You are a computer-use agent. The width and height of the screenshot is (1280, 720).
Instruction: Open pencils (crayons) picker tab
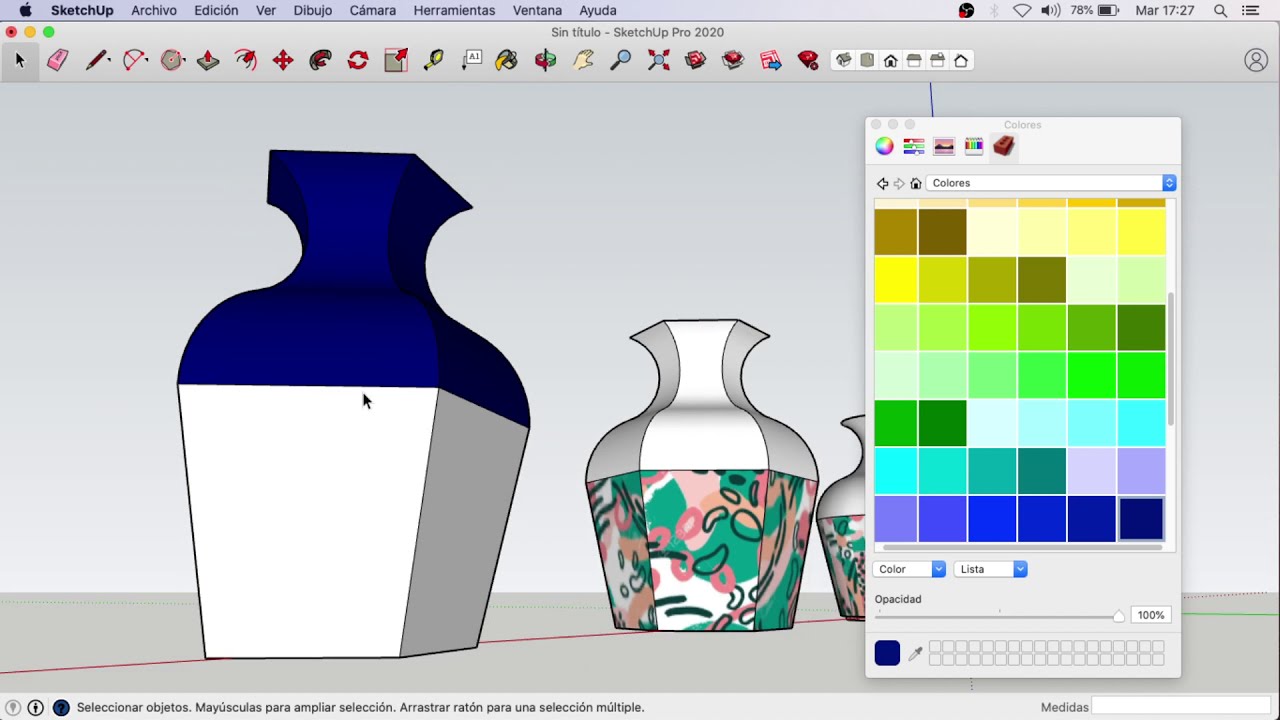[x=974, y=146]
